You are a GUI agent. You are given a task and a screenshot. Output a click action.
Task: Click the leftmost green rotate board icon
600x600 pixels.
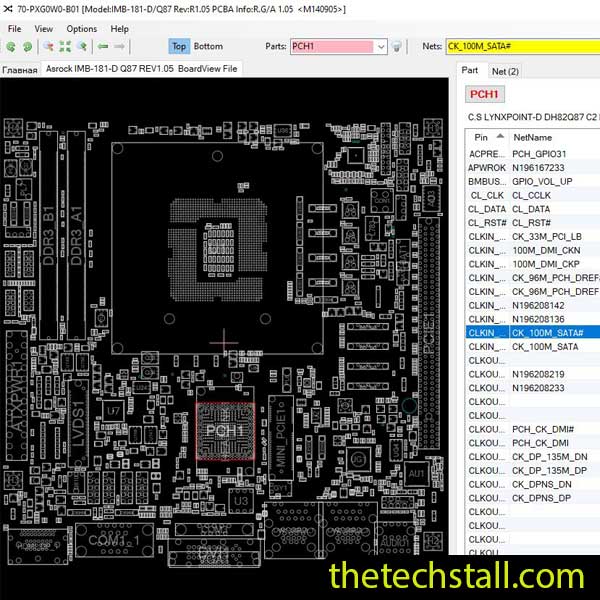click(x=11, y=46)
